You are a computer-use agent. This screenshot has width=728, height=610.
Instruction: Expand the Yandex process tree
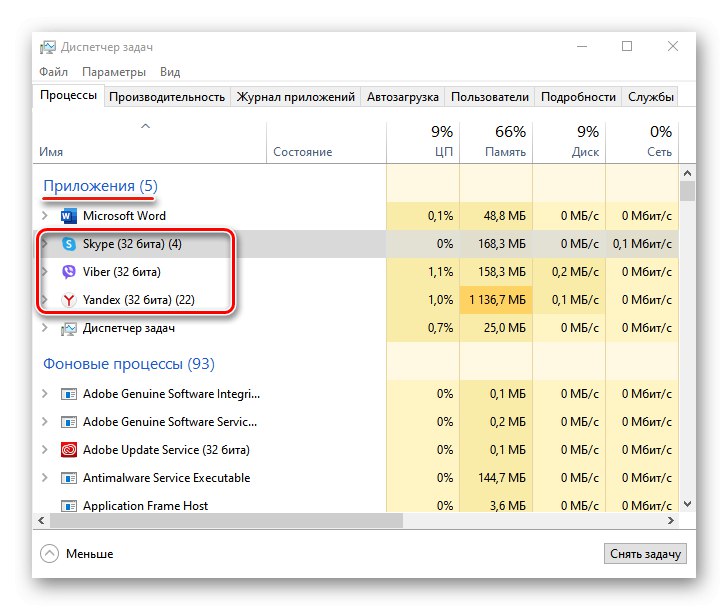coord(45,300)
